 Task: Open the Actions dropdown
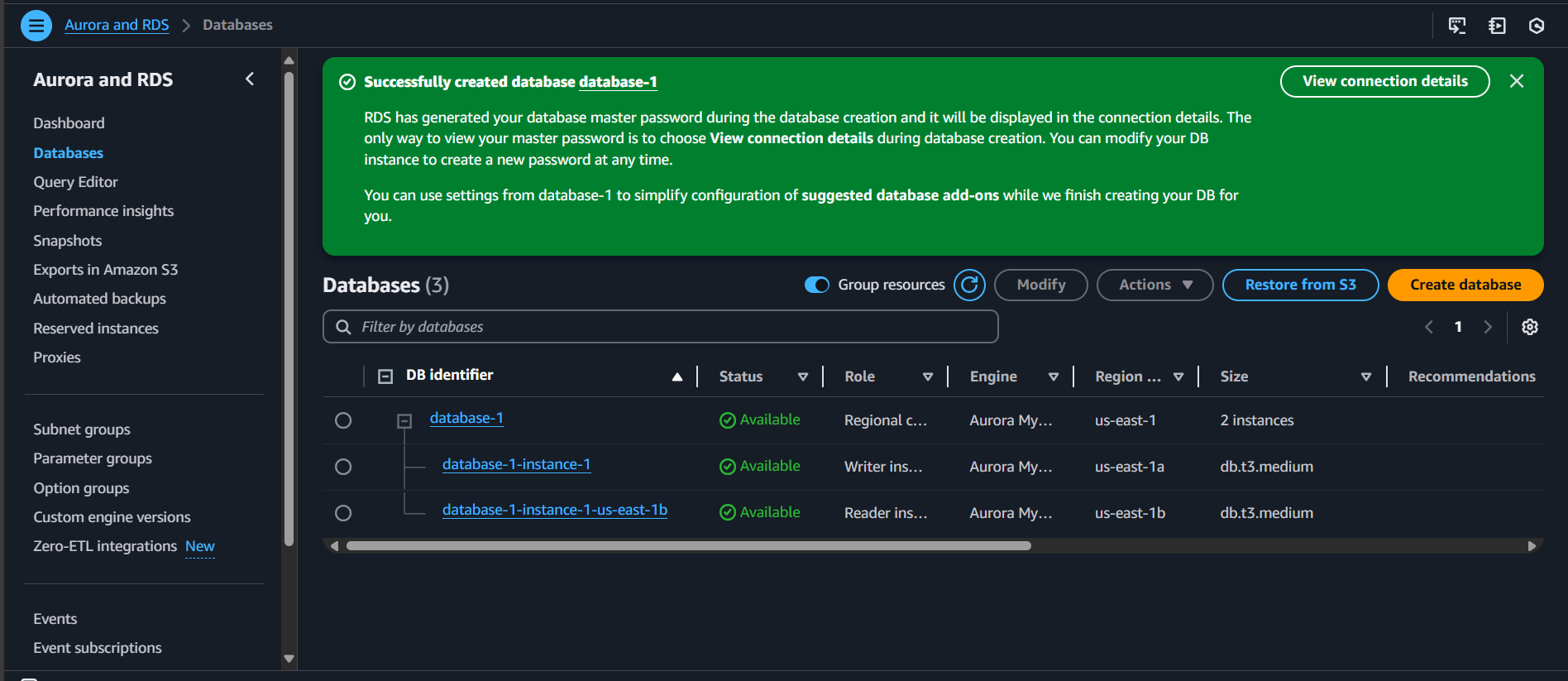[x=1154, y=285]
